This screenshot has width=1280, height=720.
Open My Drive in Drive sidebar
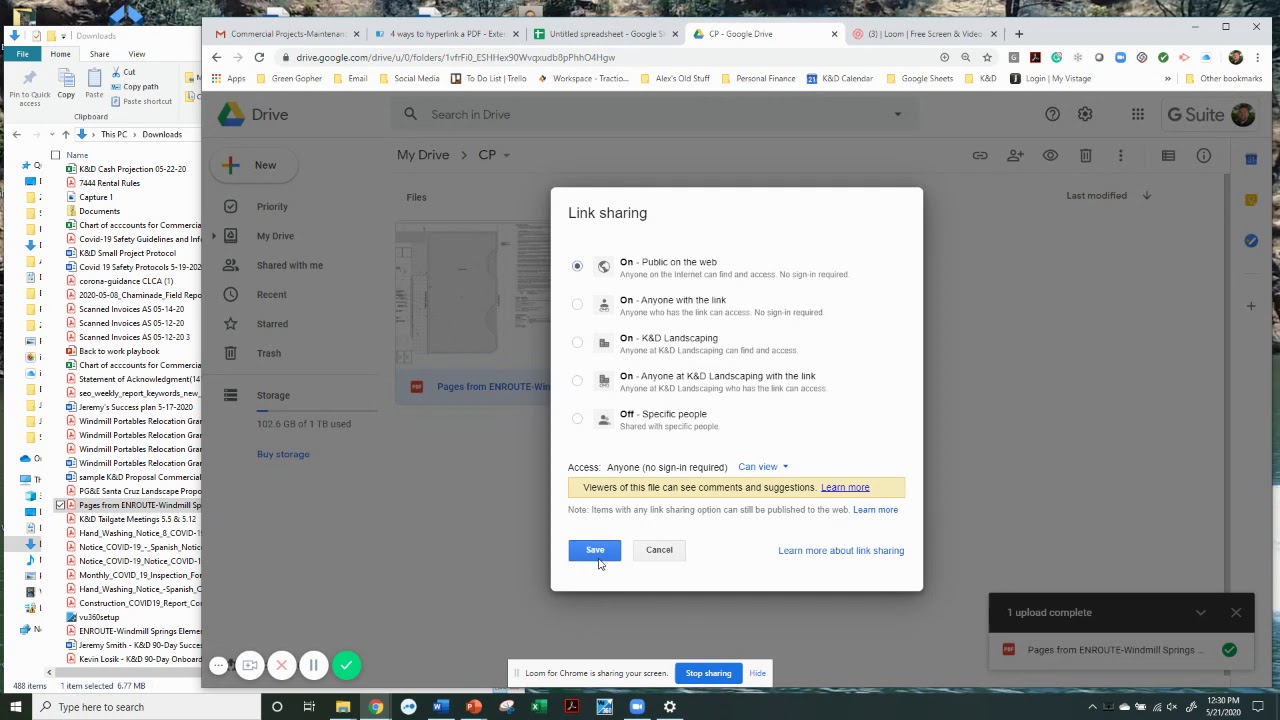pos(275,236)
